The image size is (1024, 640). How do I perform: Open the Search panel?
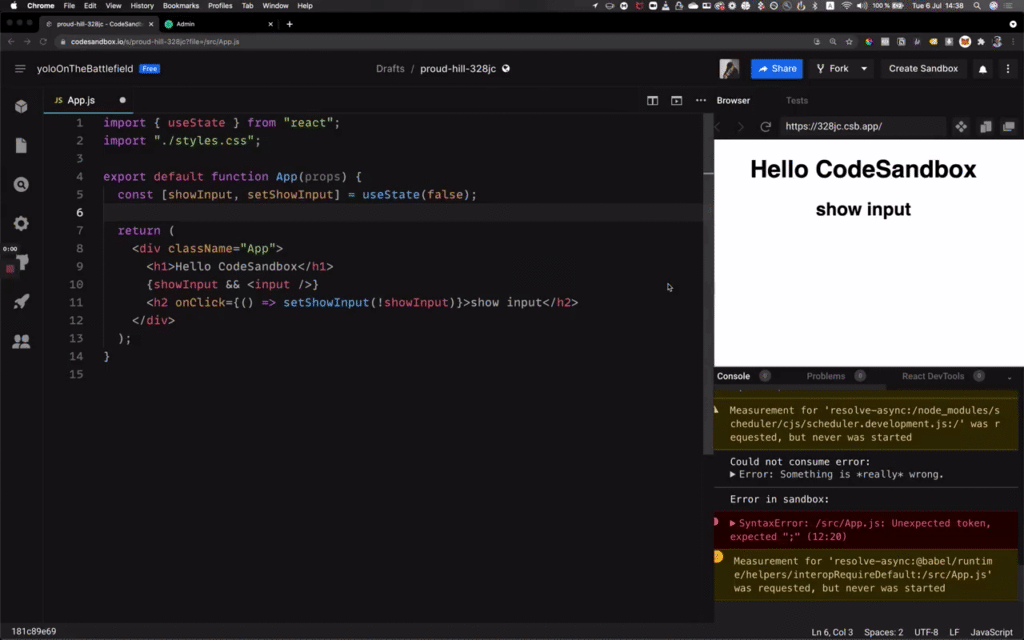coord(20,184)
